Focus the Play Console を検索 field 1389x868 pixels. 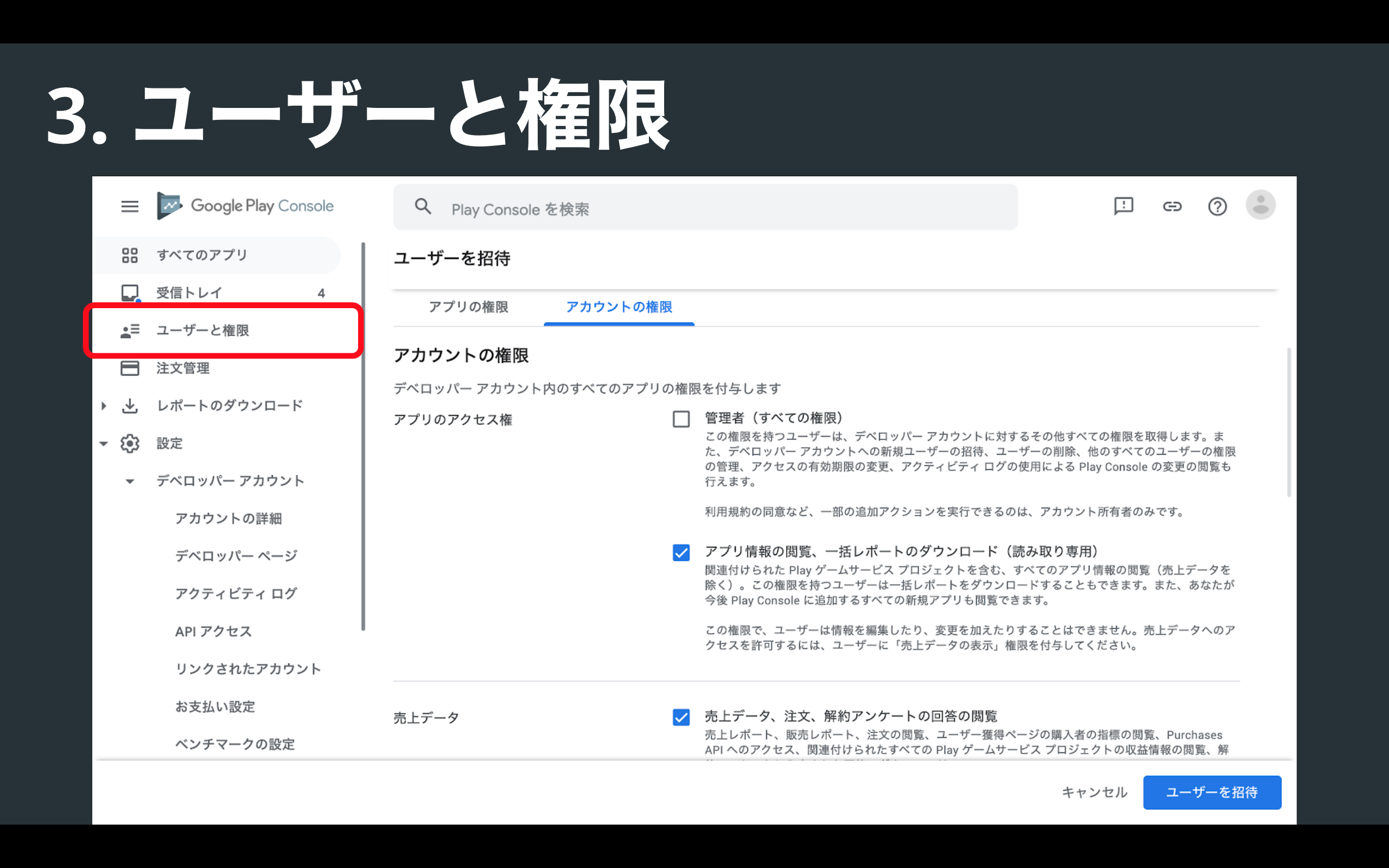705,207
